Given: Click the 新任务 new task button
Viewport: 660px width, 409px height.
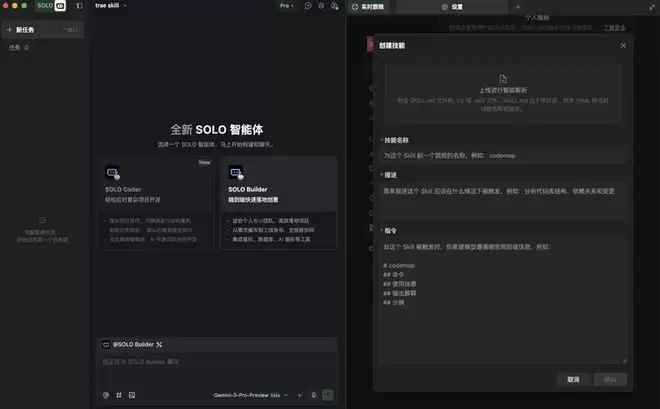Looking at the screenshot, I should 42,30.
